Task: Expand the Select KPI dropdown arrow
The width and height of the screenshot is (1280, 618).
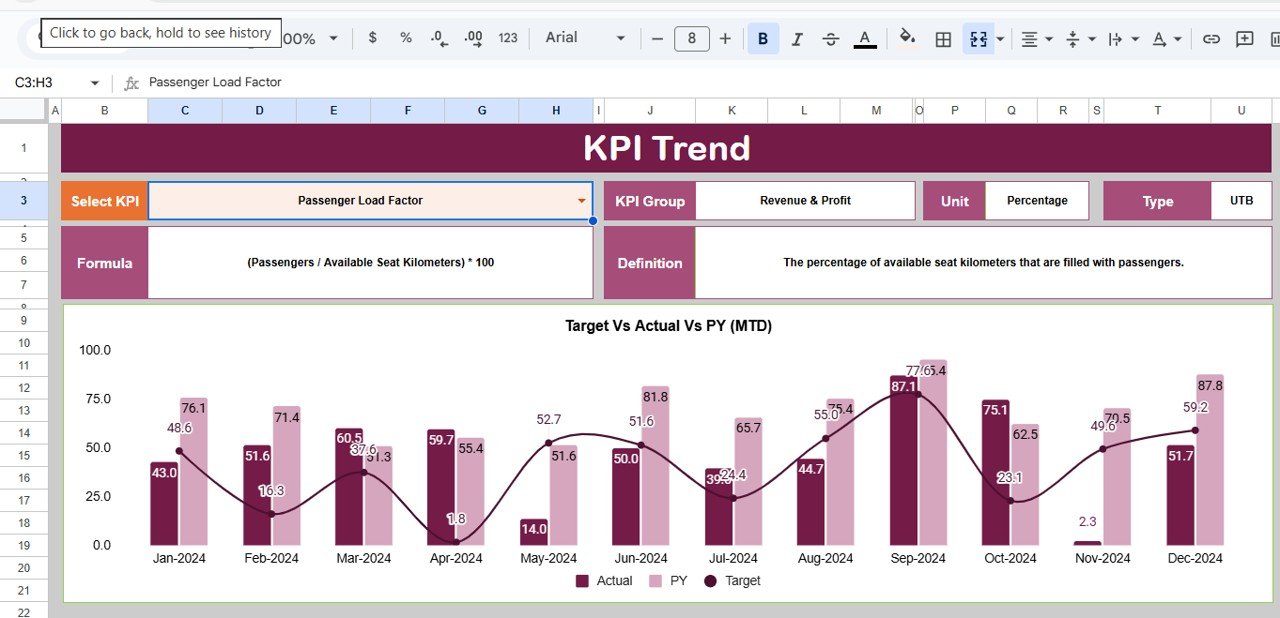Action: pos(581,201)
